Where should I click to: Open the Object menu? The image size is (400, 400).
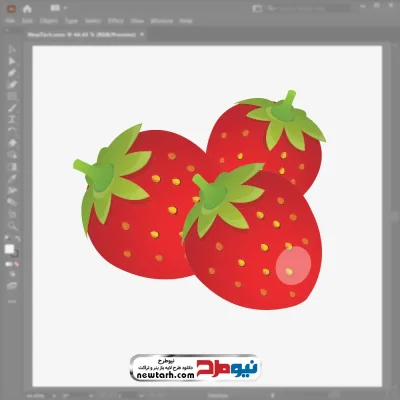point(49,21)
